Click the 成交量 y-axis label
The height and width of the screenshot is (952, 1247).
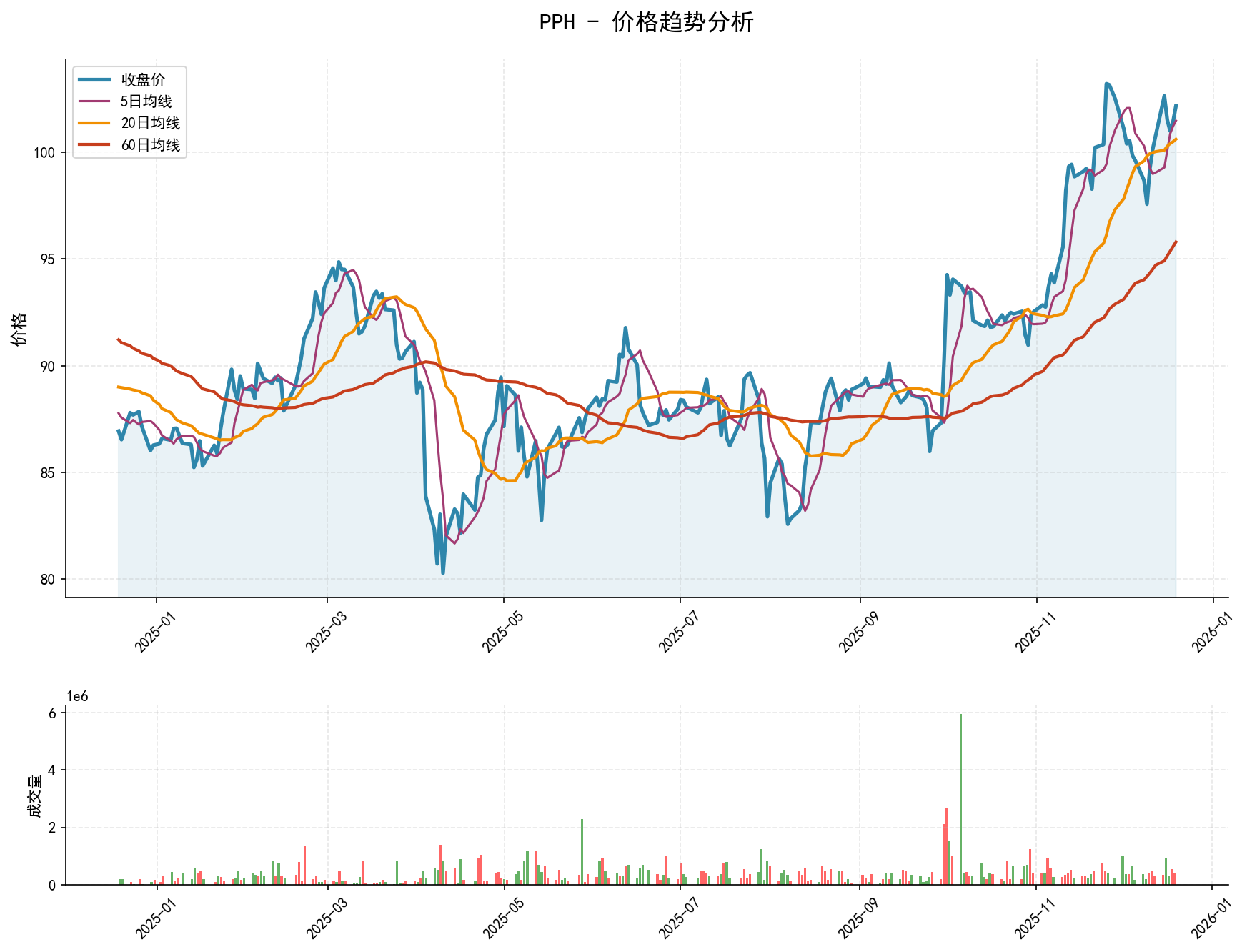33,795
